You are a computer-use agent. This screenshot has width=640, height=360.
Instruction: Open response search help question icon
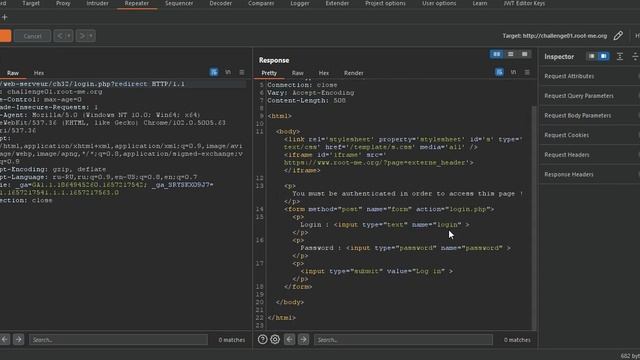[262, 339]
